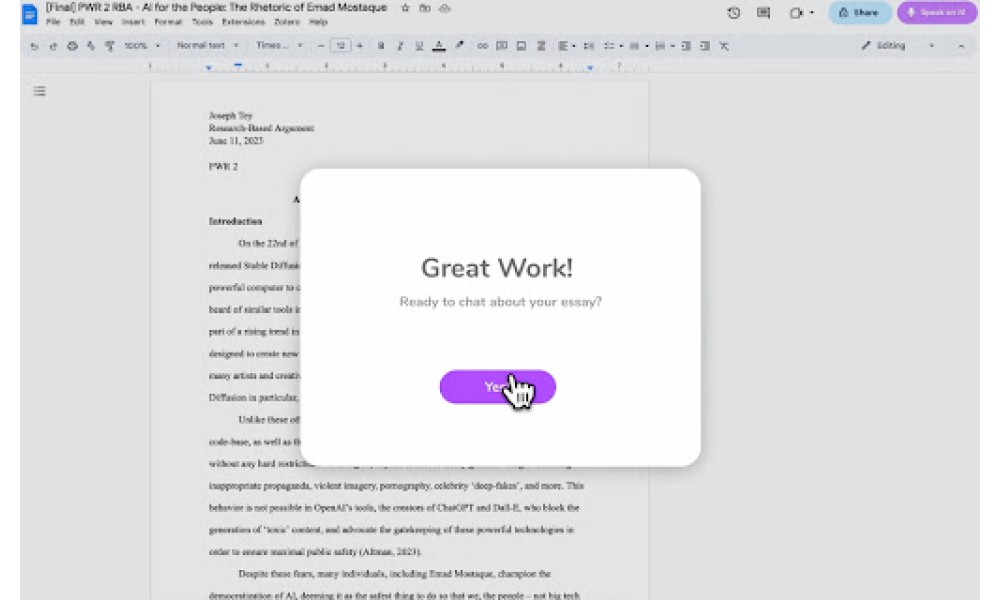Open the numbered list dropdown
The width and height of the screenshot is (1000, 600).
(665, 46)
